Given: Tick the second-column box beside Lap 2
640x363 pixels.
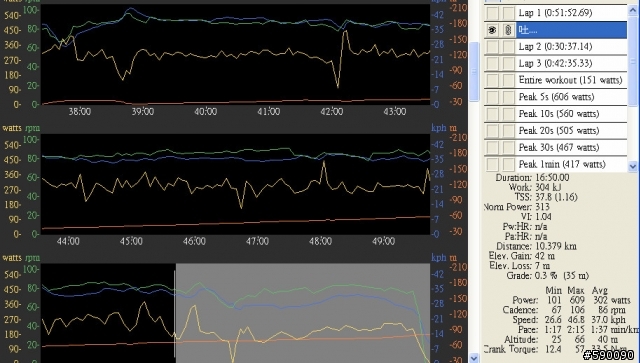Looking at the screenshot, I should coord(508,47).
